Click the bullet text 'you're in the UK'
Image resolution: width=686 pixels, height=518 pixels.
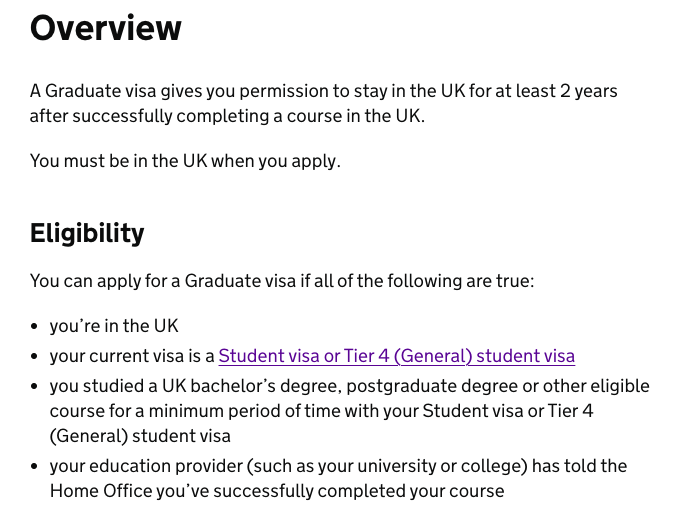(x=114, y=326)
